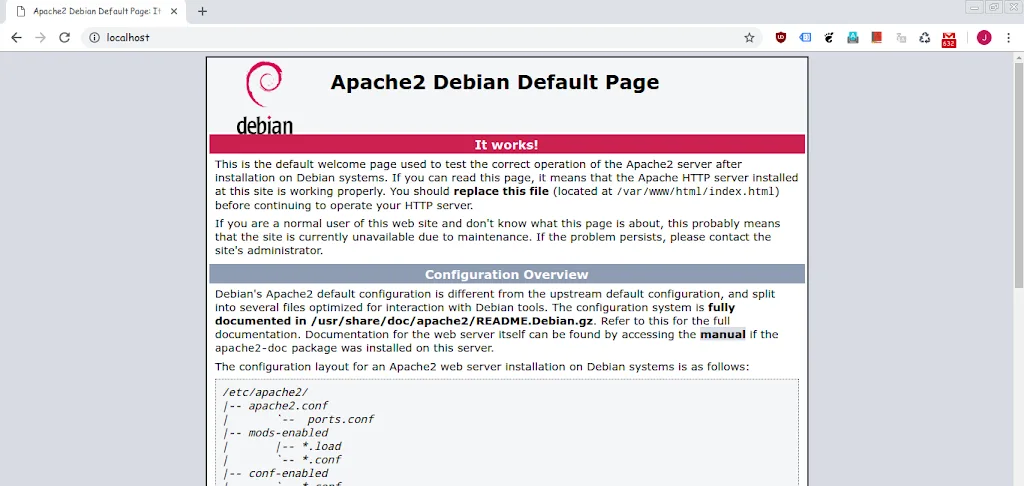
Task: Click the page icon on the Apache2 tab
Action: click(21, 11)
